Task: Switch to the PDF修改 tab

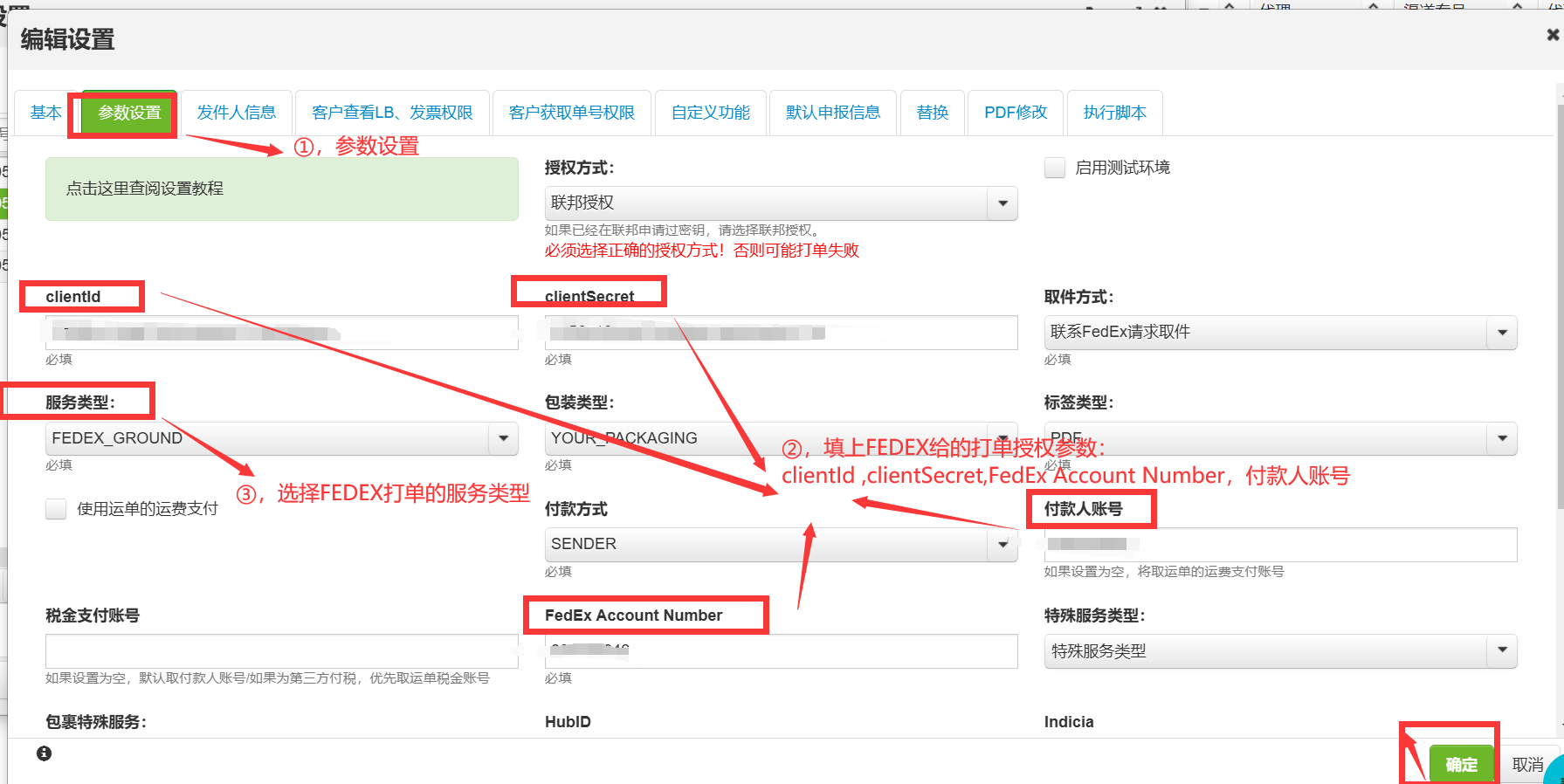Action: [x=1016, y=113]
